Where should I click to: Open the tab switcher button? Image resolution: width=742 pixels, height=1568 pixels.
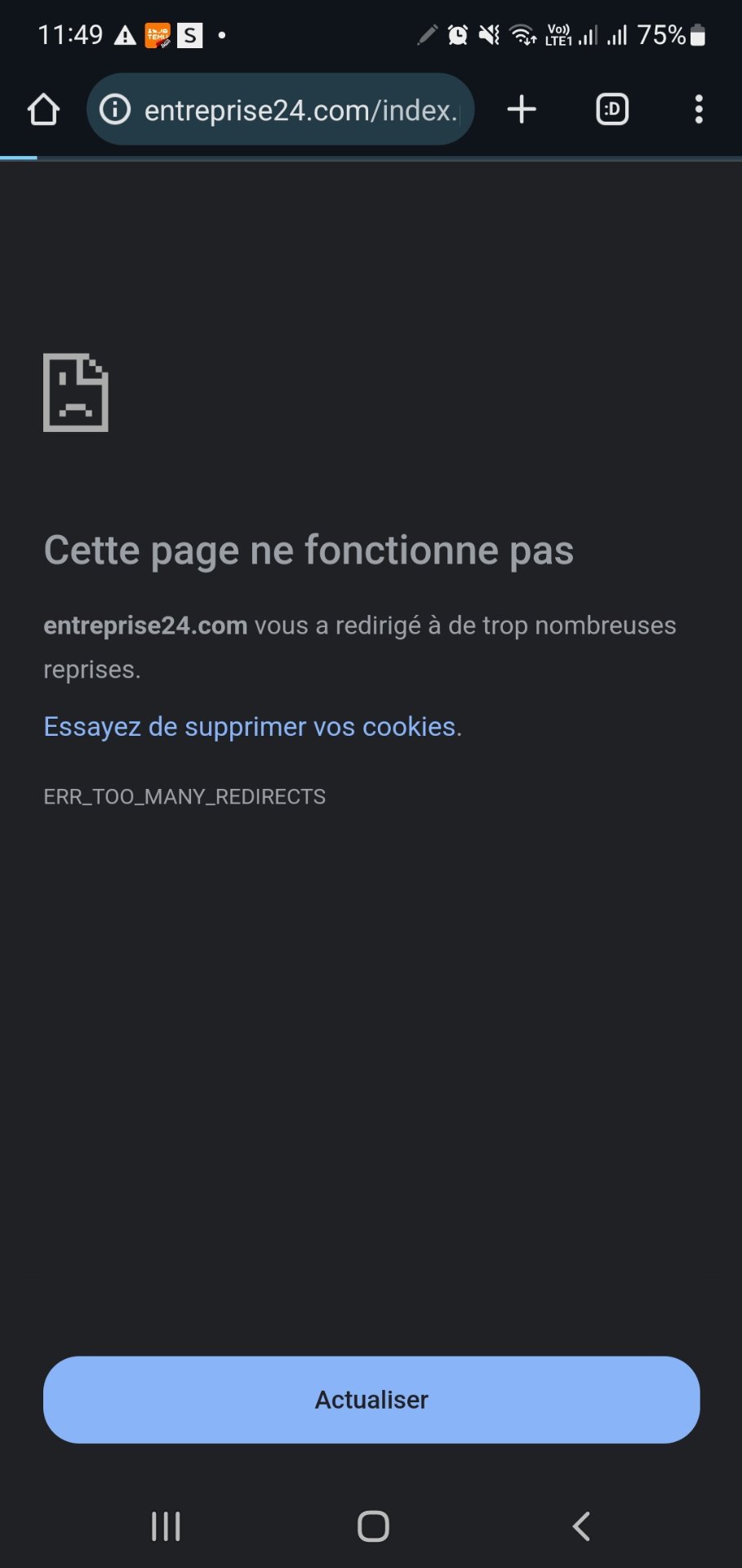pyautogui.click(x=612, y=109)
